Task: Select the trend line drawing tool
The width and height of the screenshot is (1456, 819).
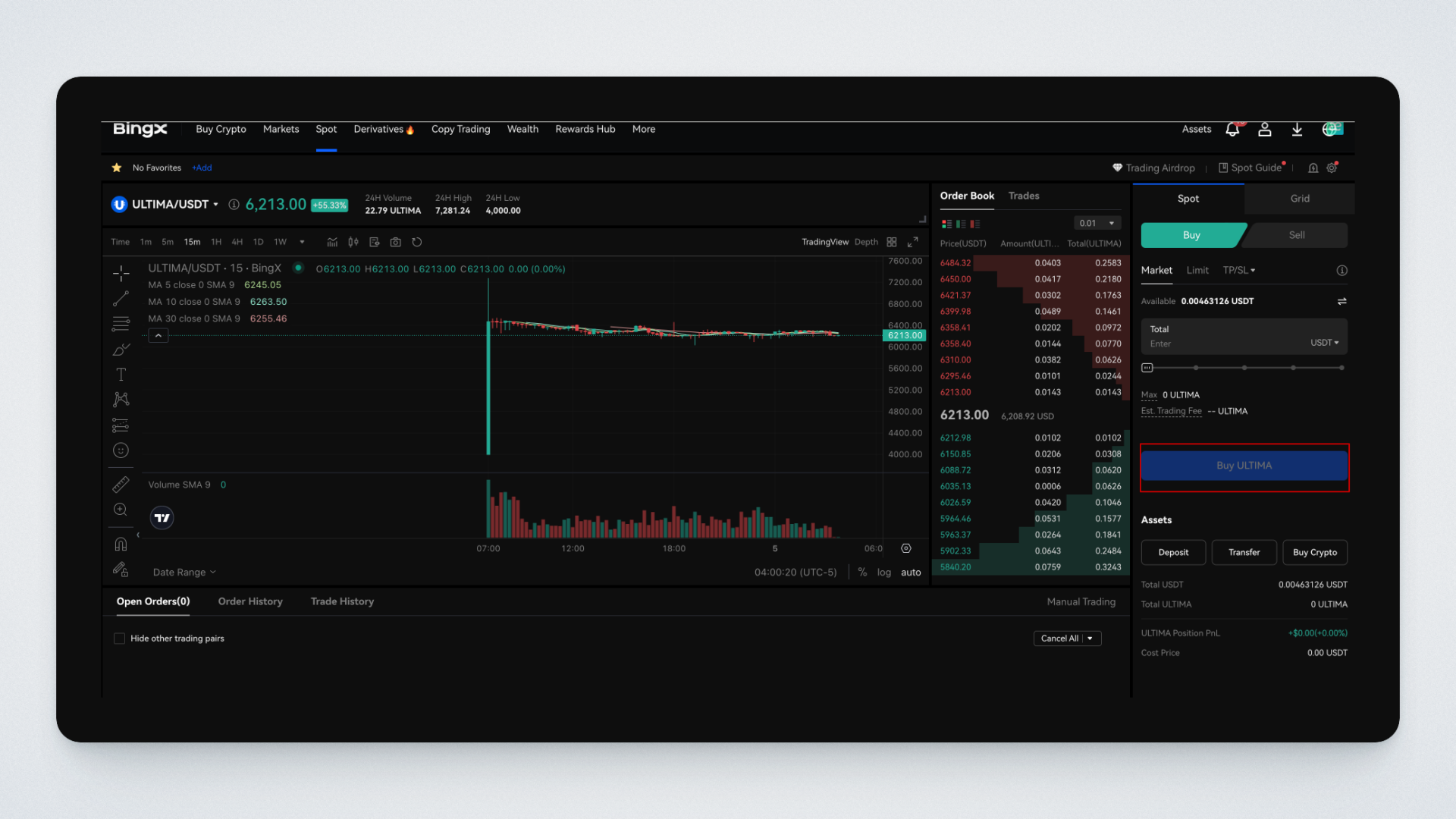Action: (x=121, y=299)
